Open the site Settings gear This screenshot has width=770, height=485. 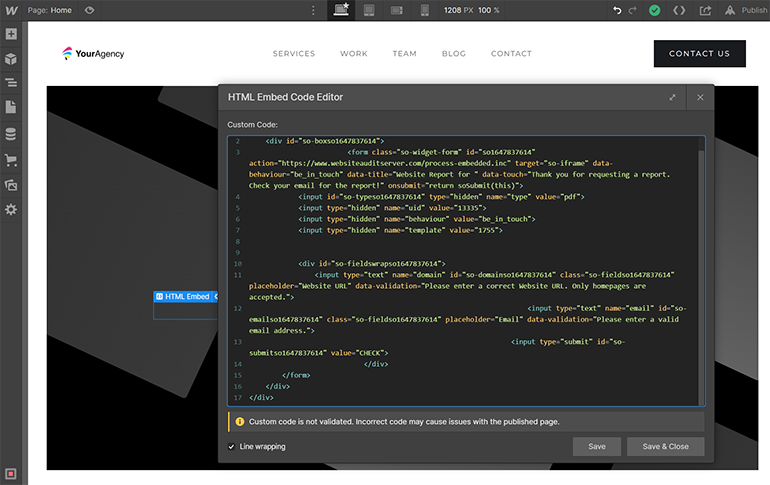point(11,210)
